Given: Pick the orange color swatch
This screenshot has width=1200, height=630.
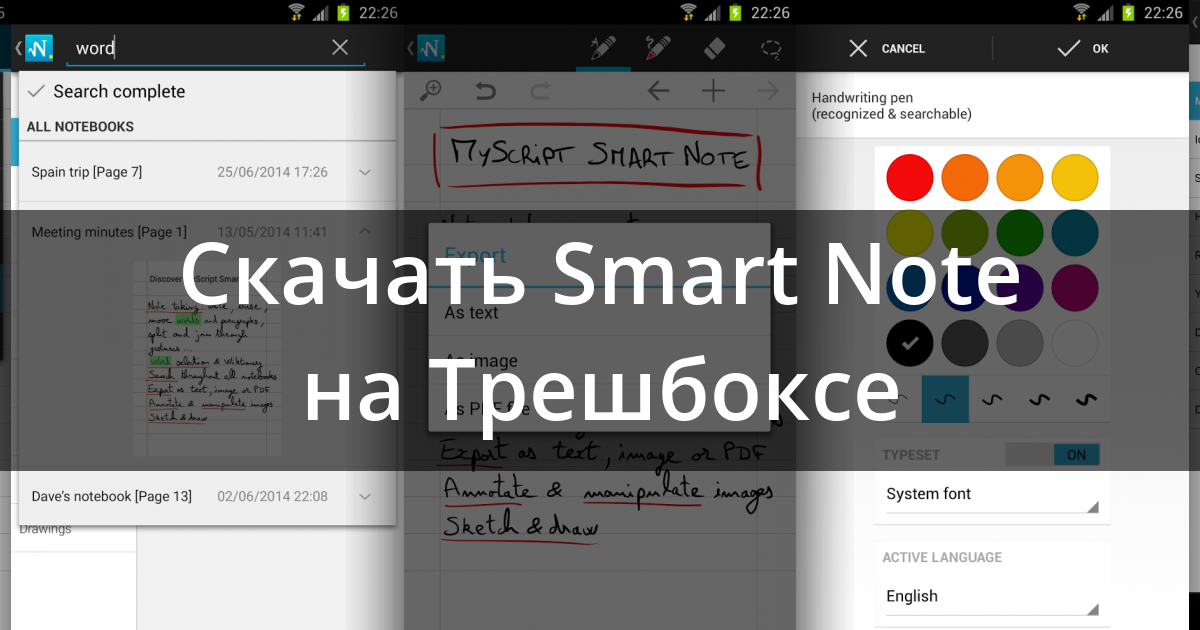Looking at the screenshot, I should click(965, 178).
